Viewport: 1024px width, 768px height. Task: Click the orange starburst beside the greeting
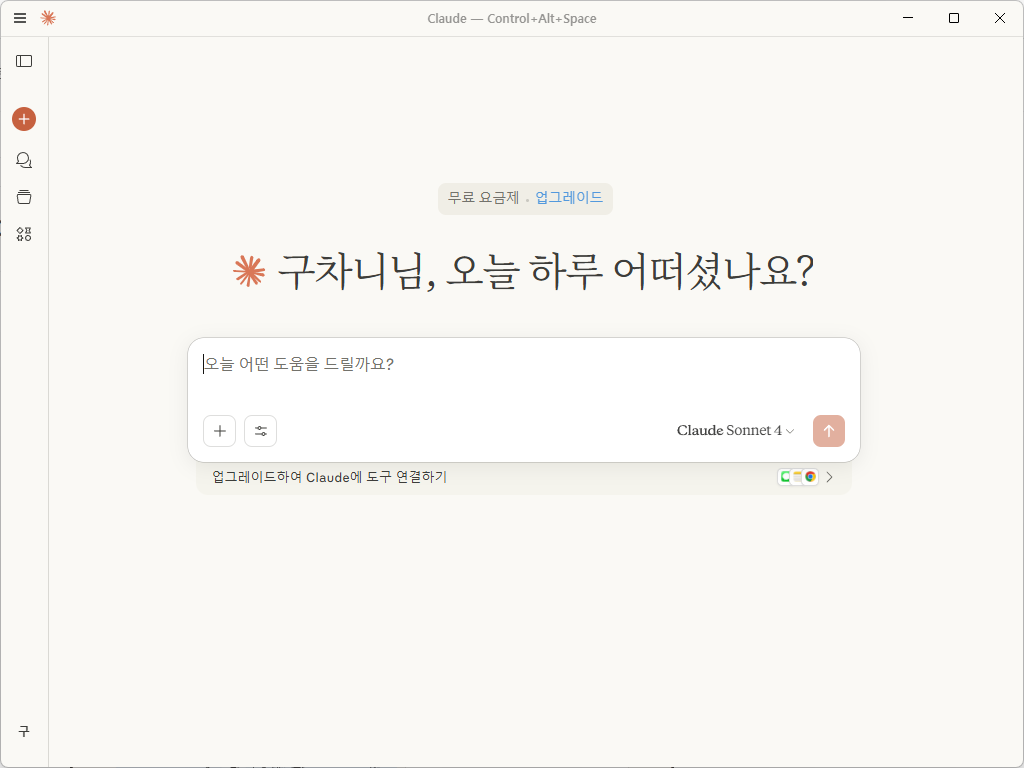pos(249,271)
